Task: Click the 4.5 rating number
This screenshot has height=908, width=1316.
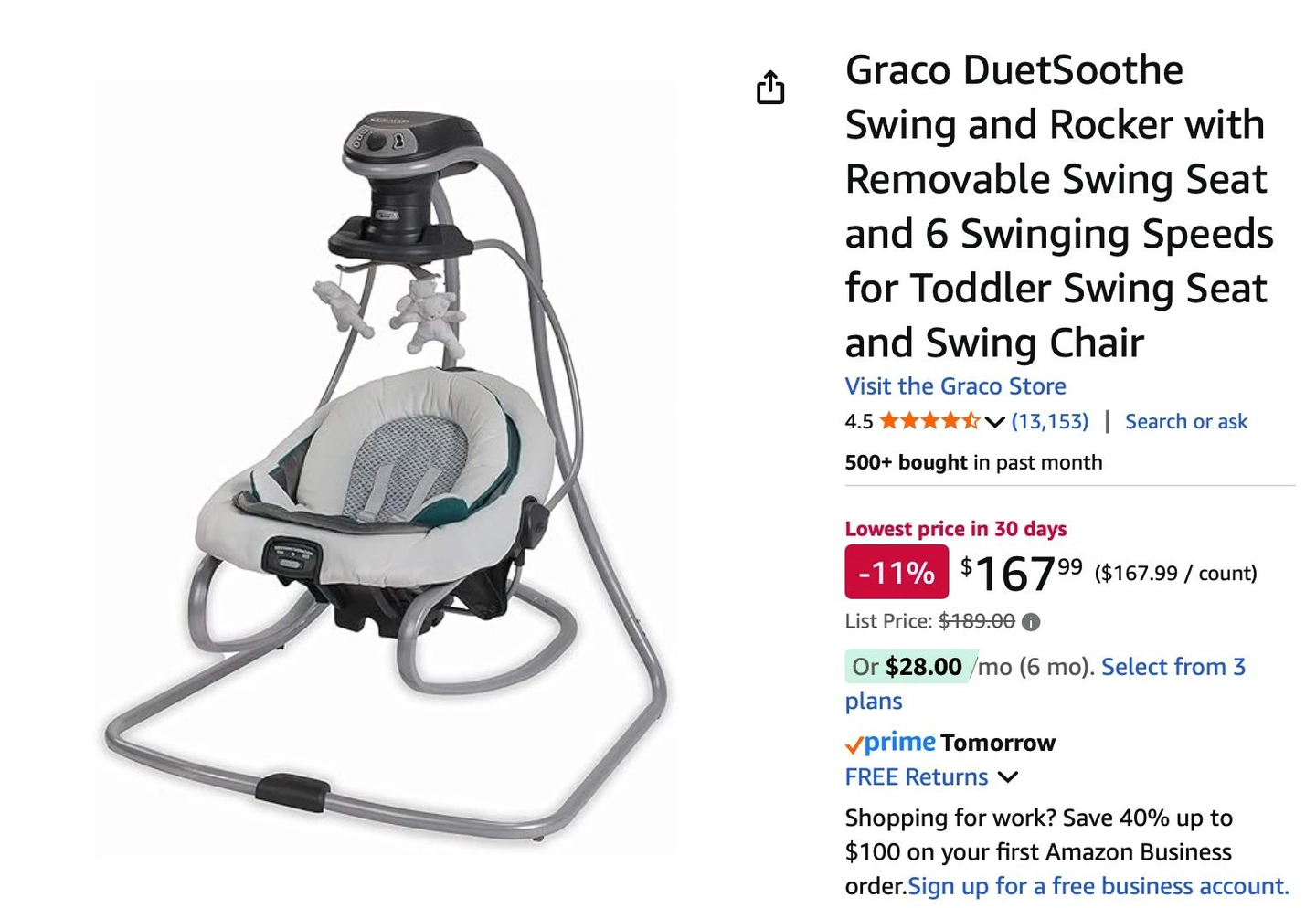Action: tap(859, 421)
